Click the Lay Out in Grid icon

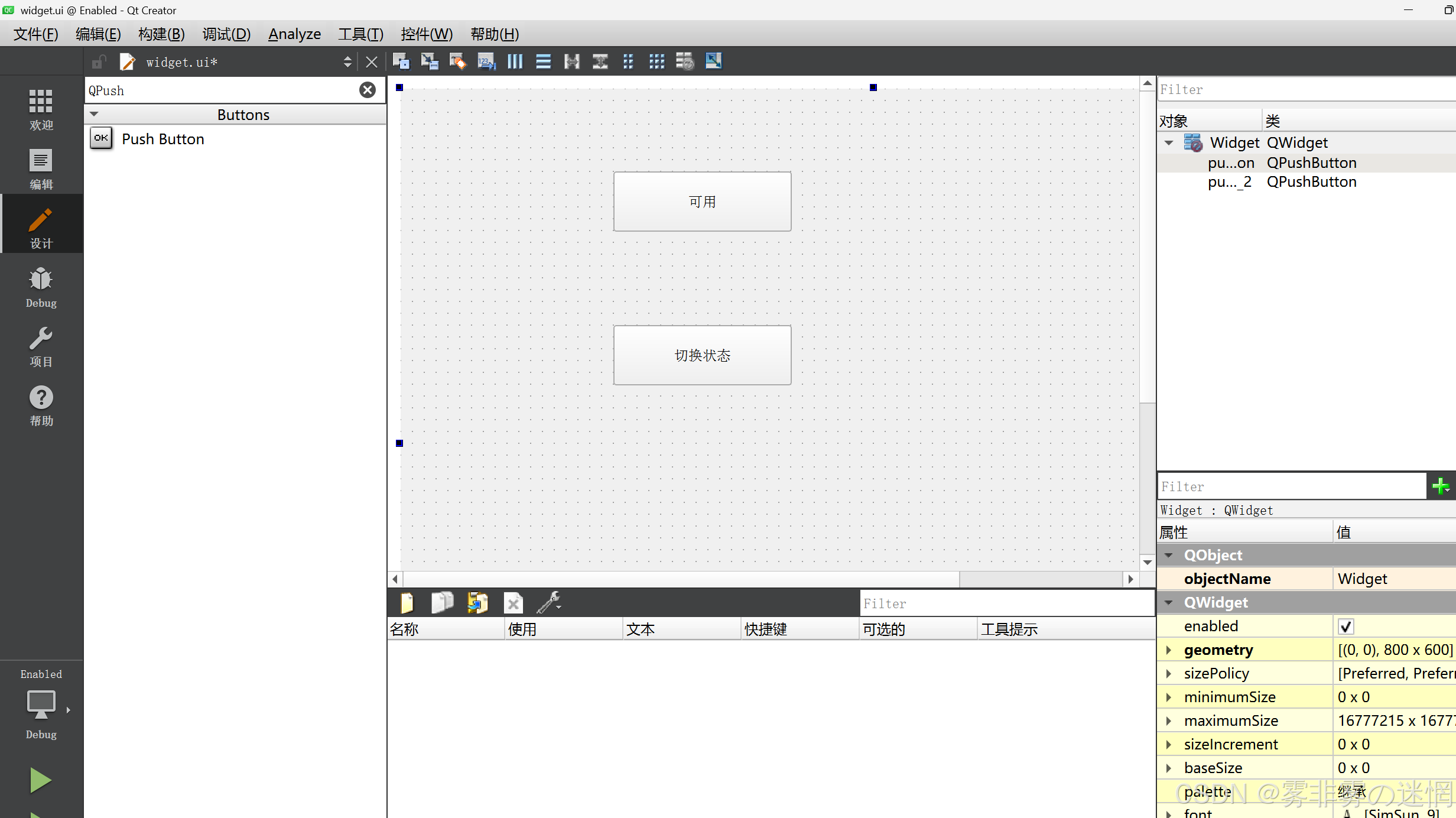click(656, 61)
